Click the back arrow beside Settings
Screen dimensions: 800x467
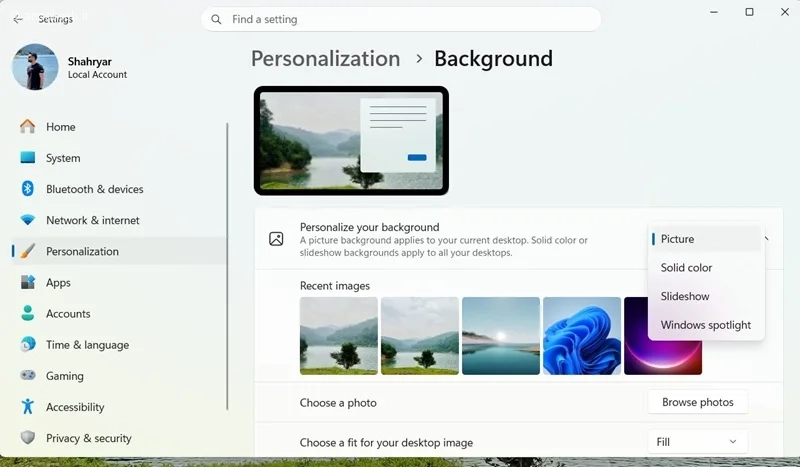pyautogui.click(x=18, y=19)
